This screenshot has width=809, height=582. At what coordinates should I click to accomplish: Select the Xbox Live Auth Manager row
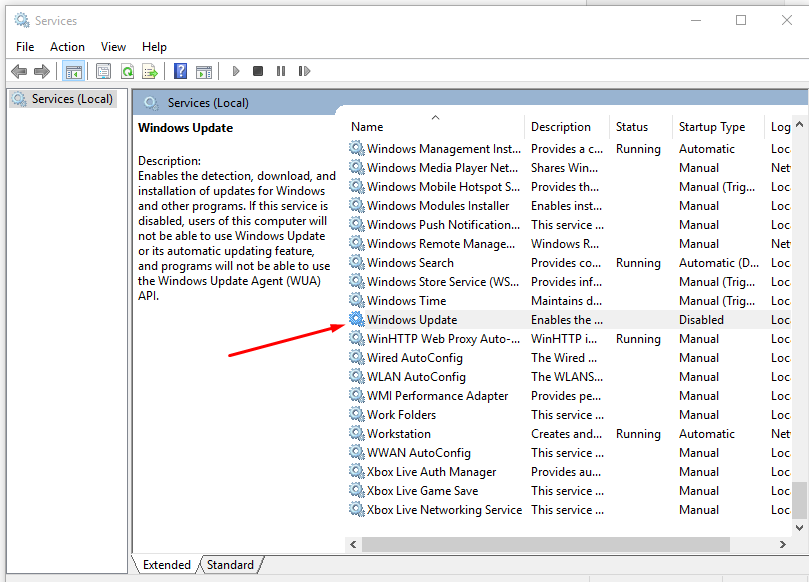coord(570,472)
